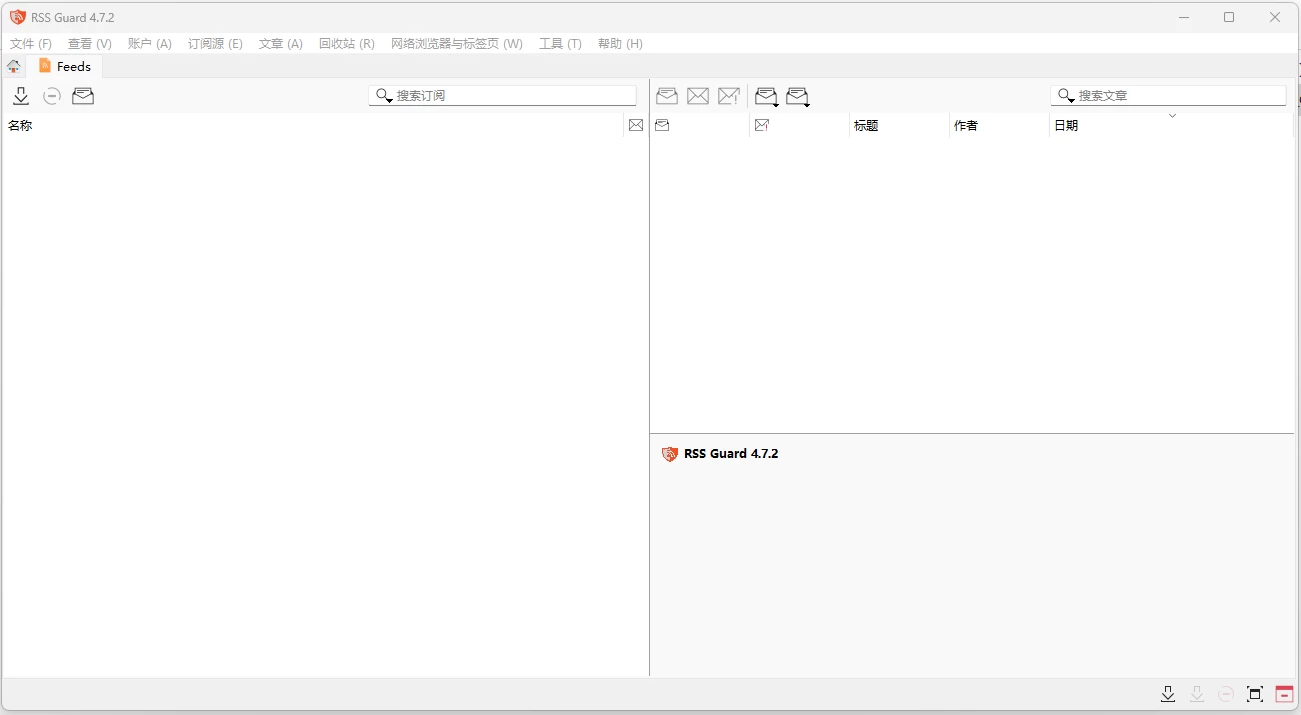The width and height of the screenshot is (1301, 715).
Task: Mark article unread via crossed envelope icon
Action: coord(698,96)
